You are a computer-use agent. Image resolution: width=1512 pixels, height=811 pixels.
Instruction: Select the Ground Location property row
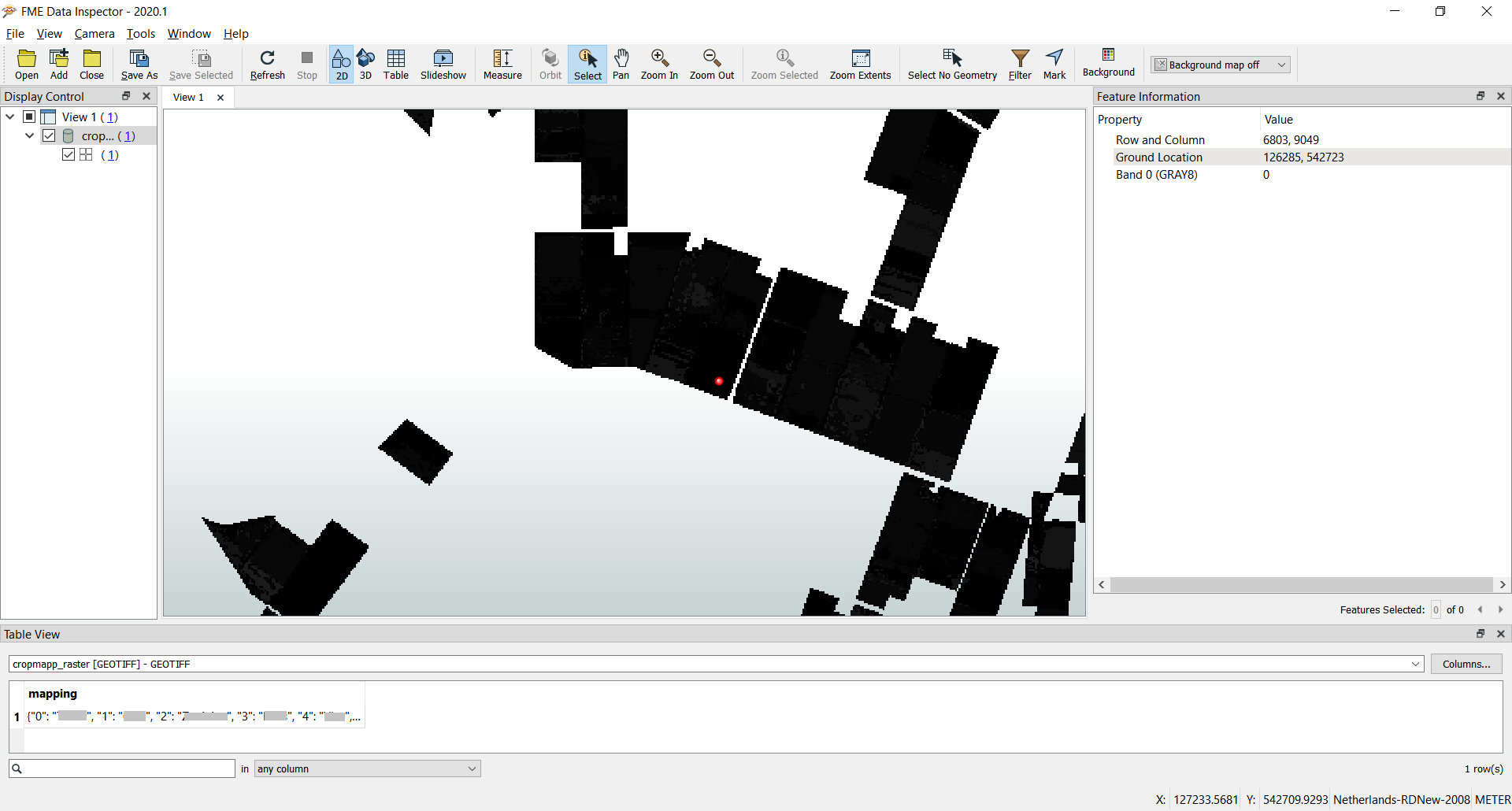coord(1302,157)
